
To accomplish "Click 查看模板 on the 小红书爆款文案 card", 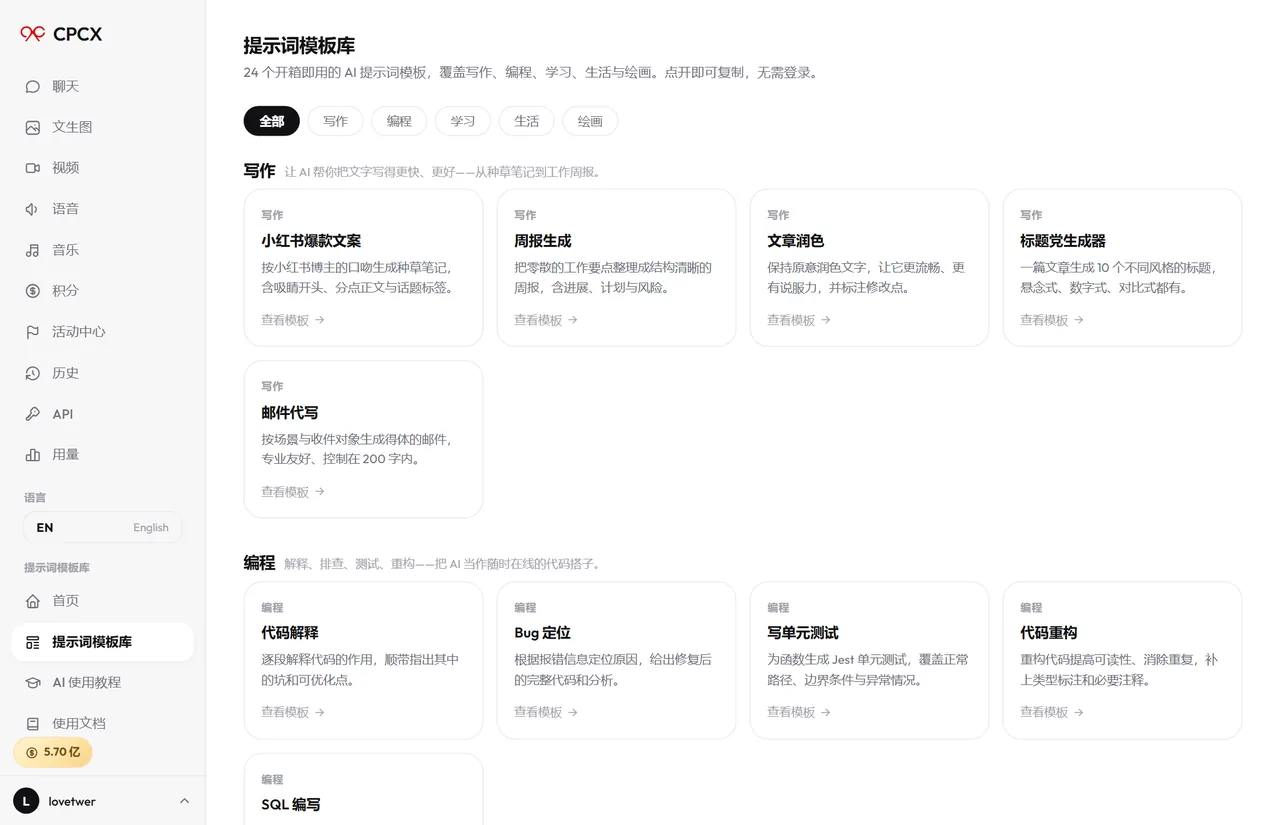I will click(x=293, y=320).
